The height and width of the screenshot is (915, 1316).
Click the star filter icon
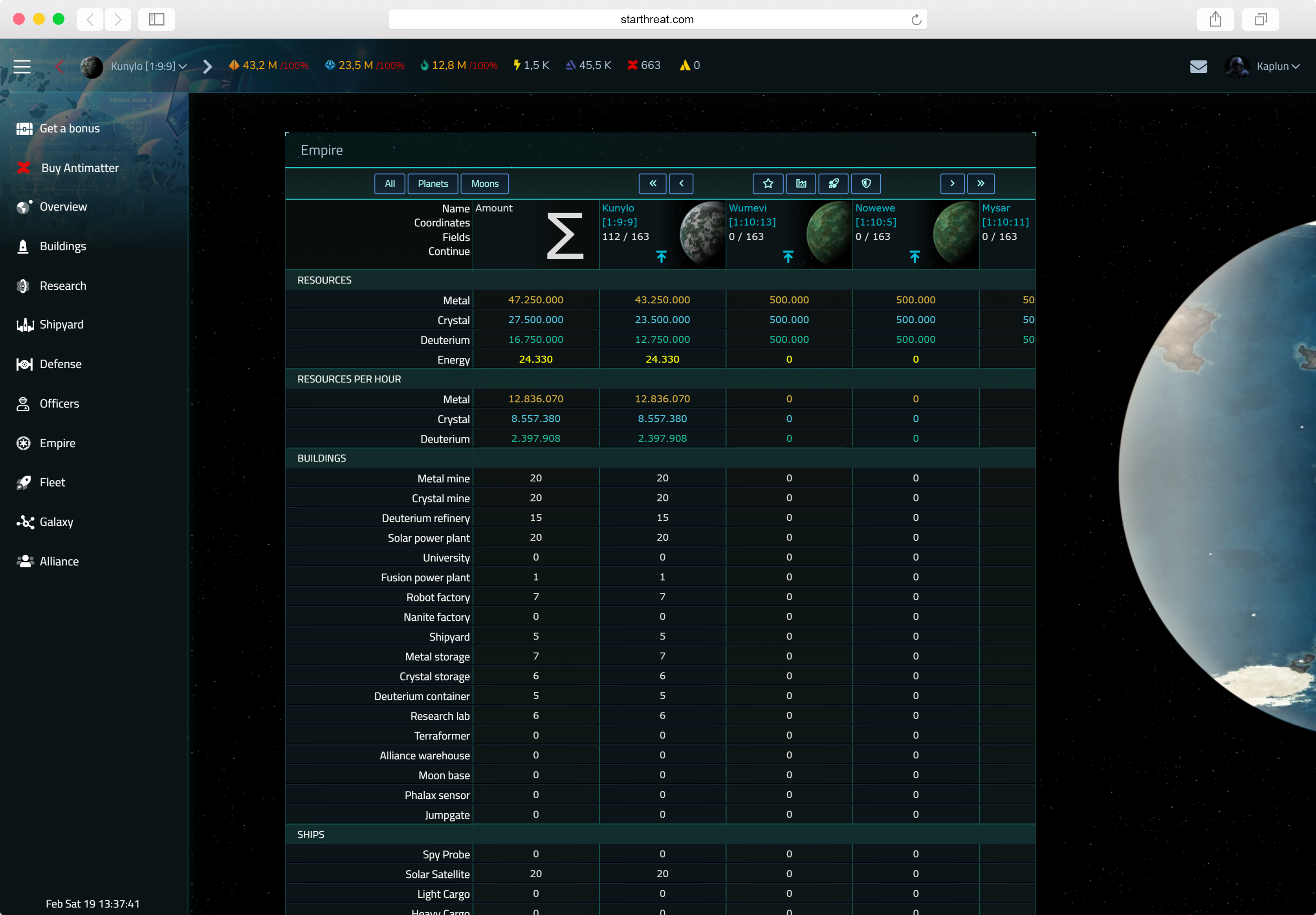point(768,184)
